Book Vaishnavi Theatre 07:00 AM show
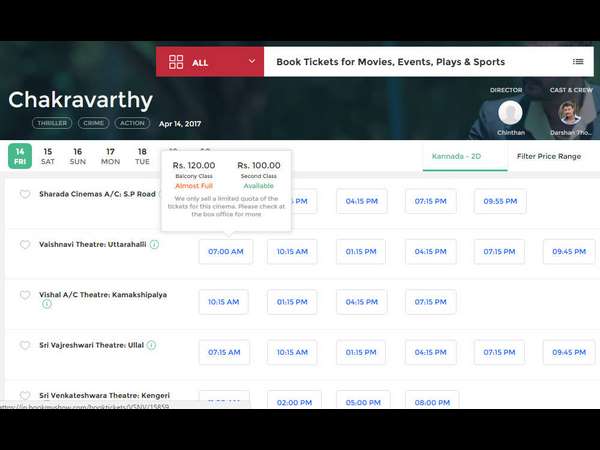 226,252
